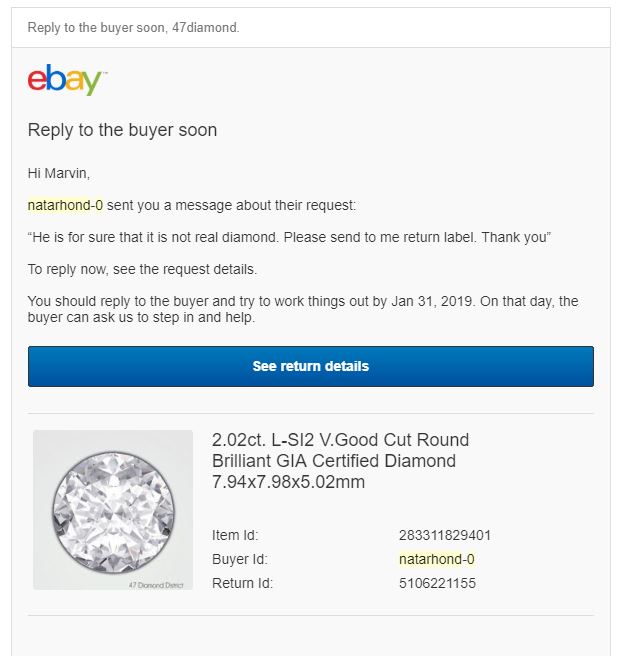
Task: Click the eBay logo
Action: (x=67, y=80)
